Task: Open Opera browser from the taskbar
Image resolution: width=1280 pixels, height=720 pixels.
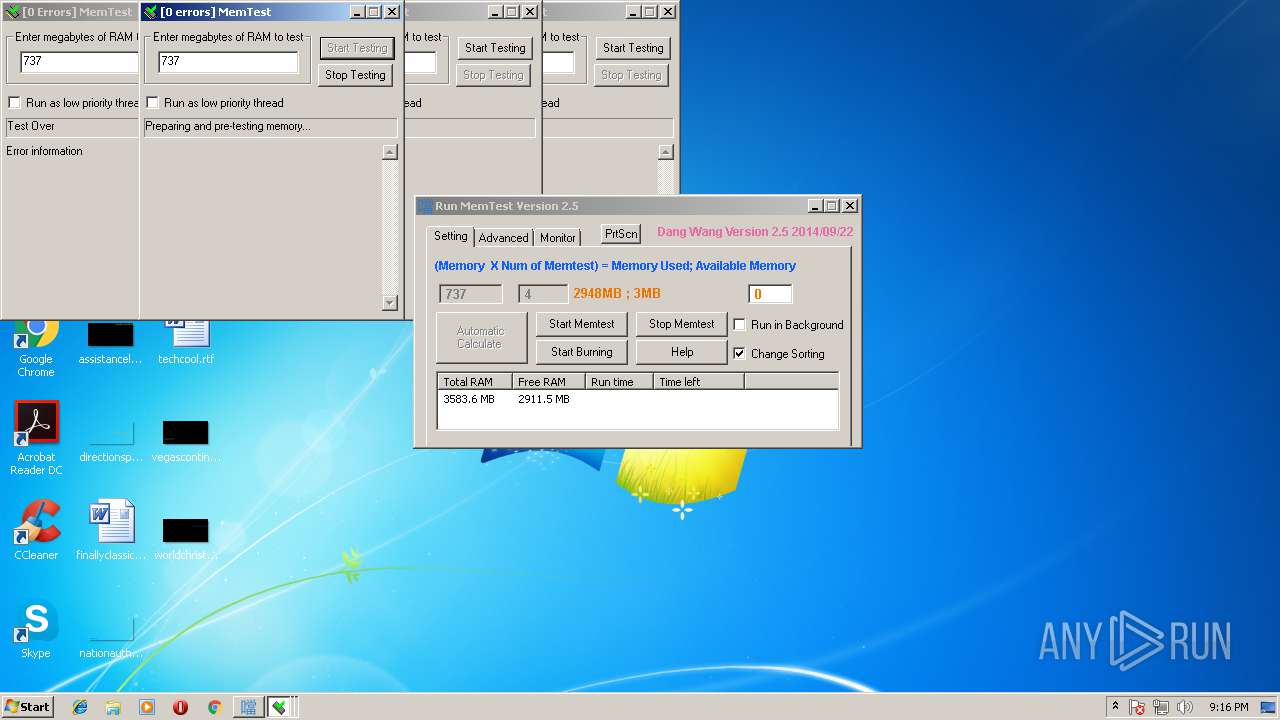Action: [x=180, y=707]
